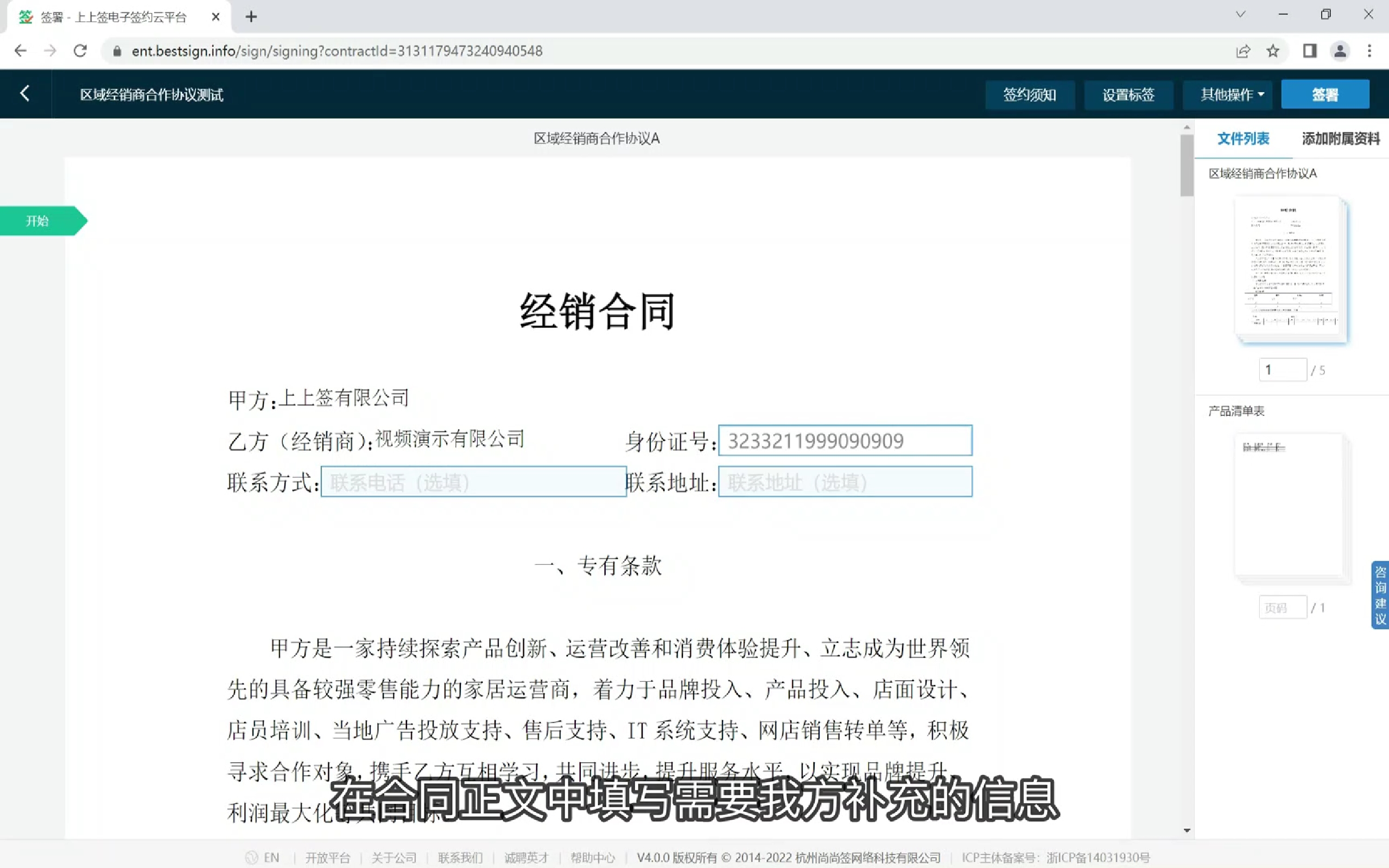
Task: Click the 经销合同 document title
Action: pos(597,311)
